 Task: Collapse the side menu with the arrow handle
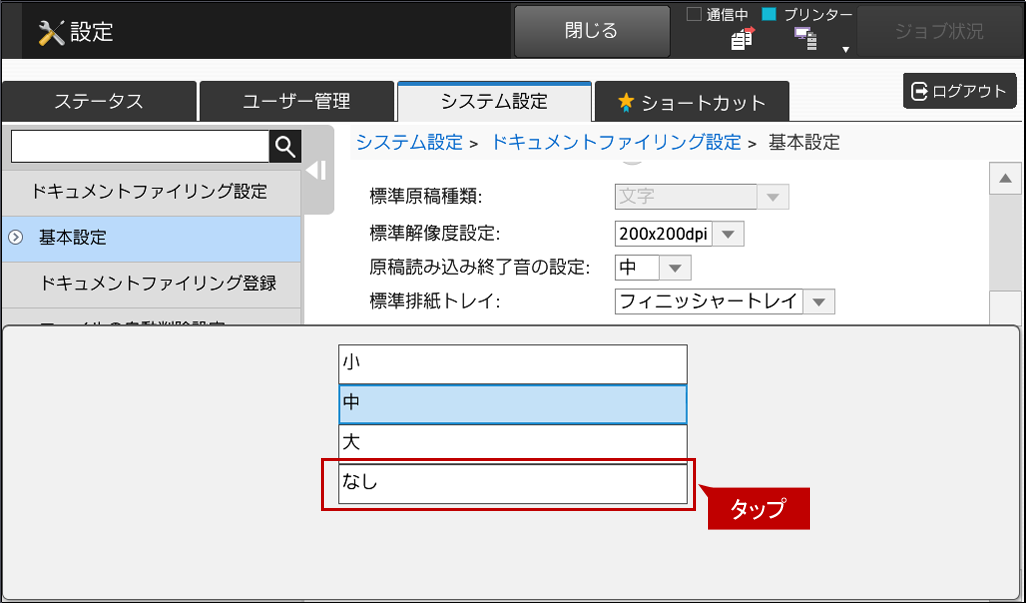[317, 171]
